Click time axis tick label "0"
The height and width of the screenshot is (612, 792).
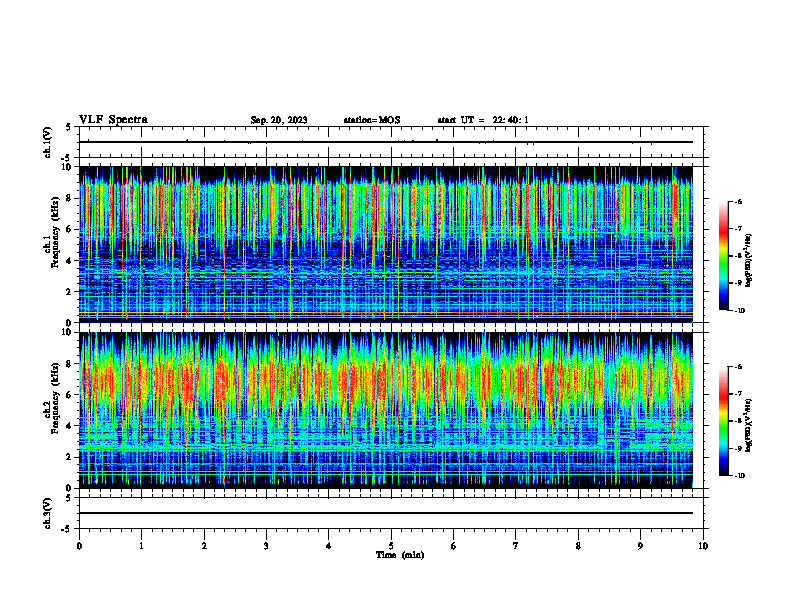click(79, 546)
